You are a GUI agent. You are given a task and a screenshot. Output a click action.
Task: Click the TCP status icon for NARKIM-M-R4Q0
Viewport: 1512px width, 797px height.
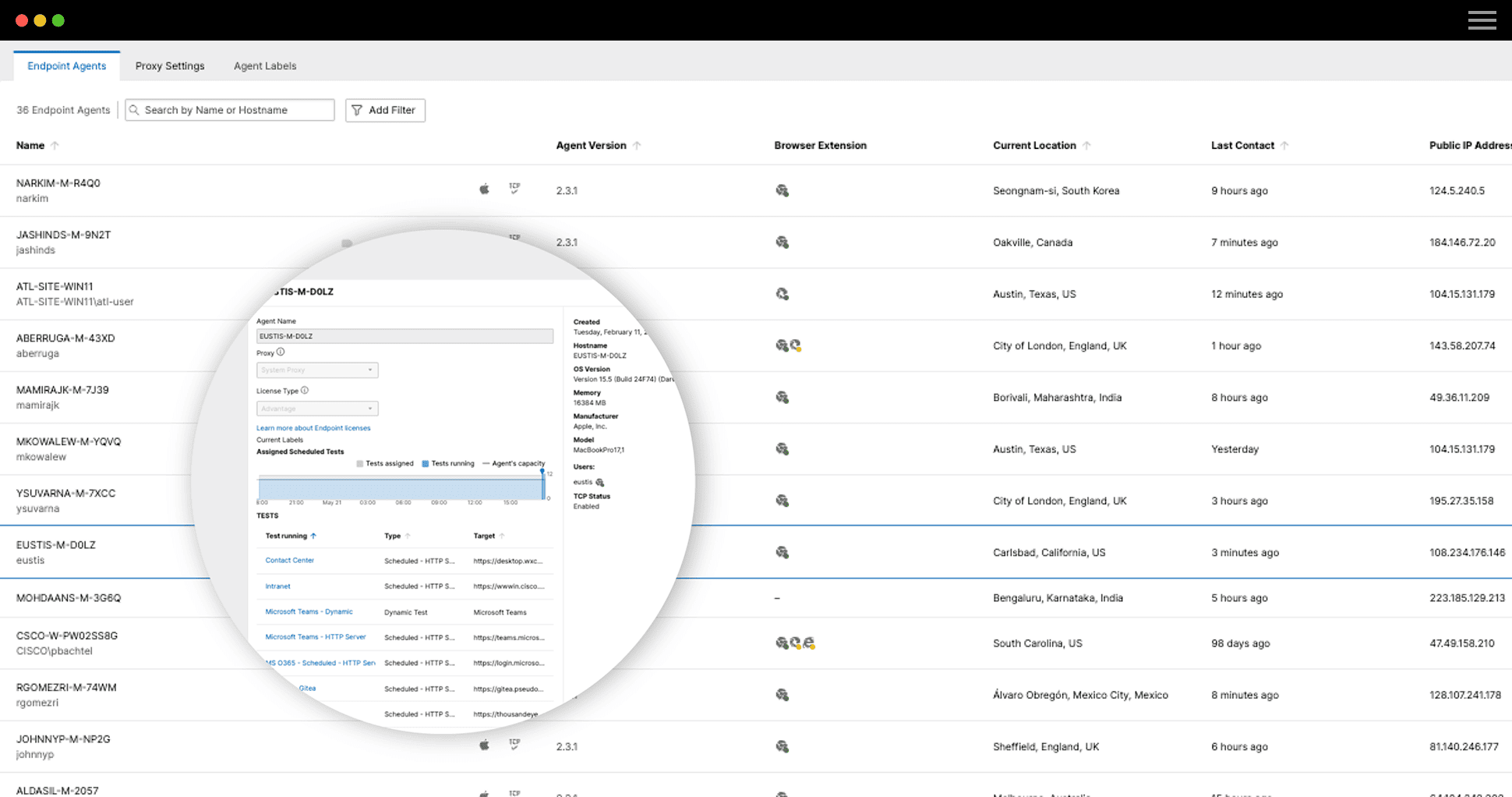pos(514,189)
